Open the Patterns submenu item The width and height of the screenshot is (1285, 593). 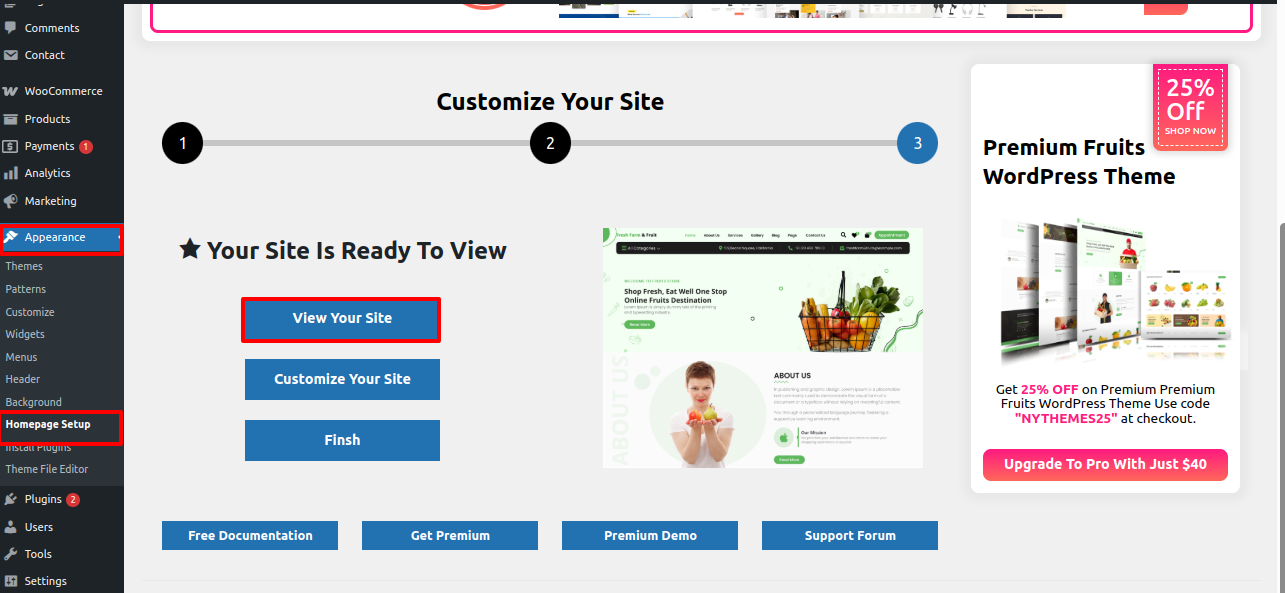pos(26,289)
